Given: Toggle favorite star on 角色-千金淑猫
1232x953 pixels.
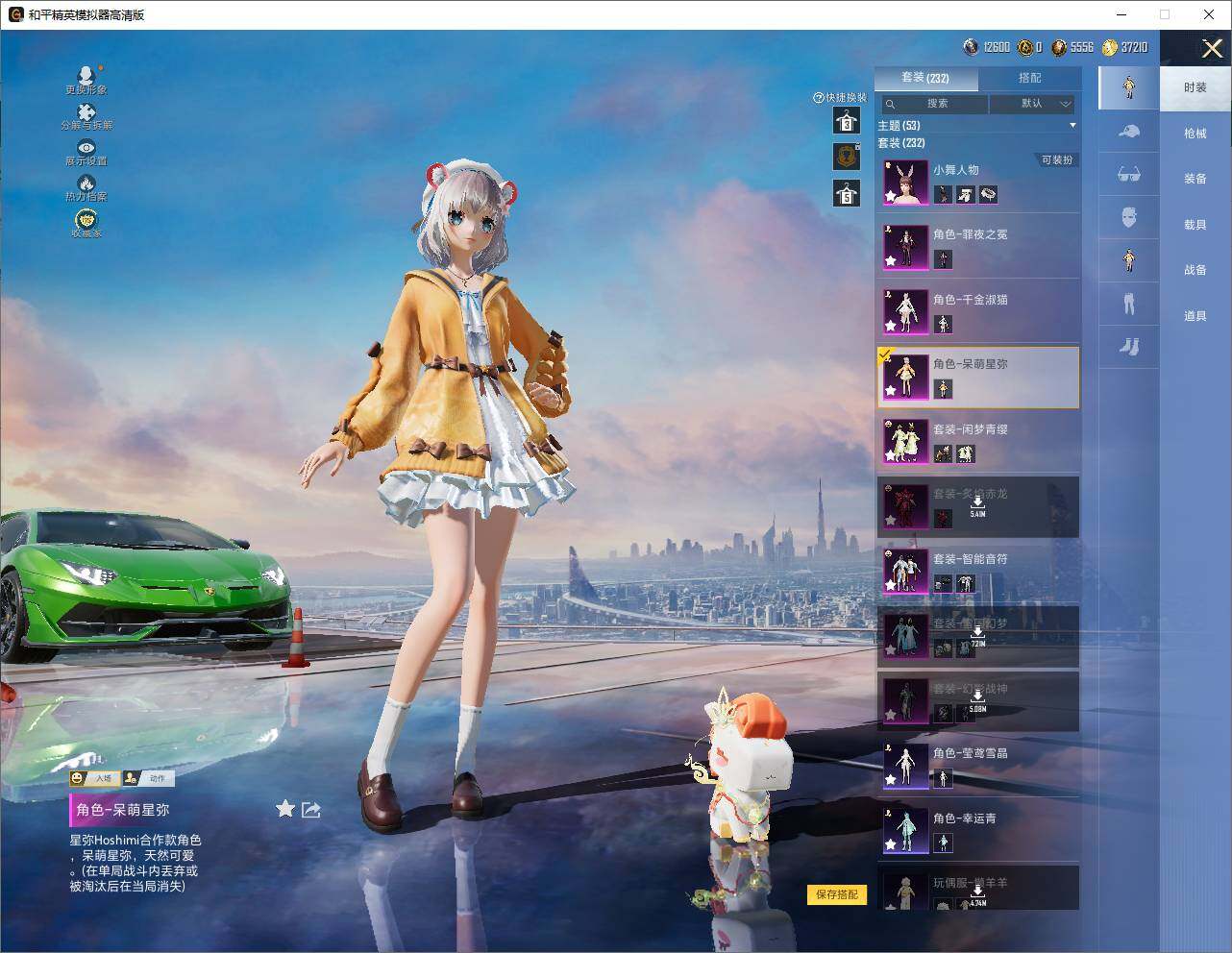Looking at the screenshot, I should [891, 327].
